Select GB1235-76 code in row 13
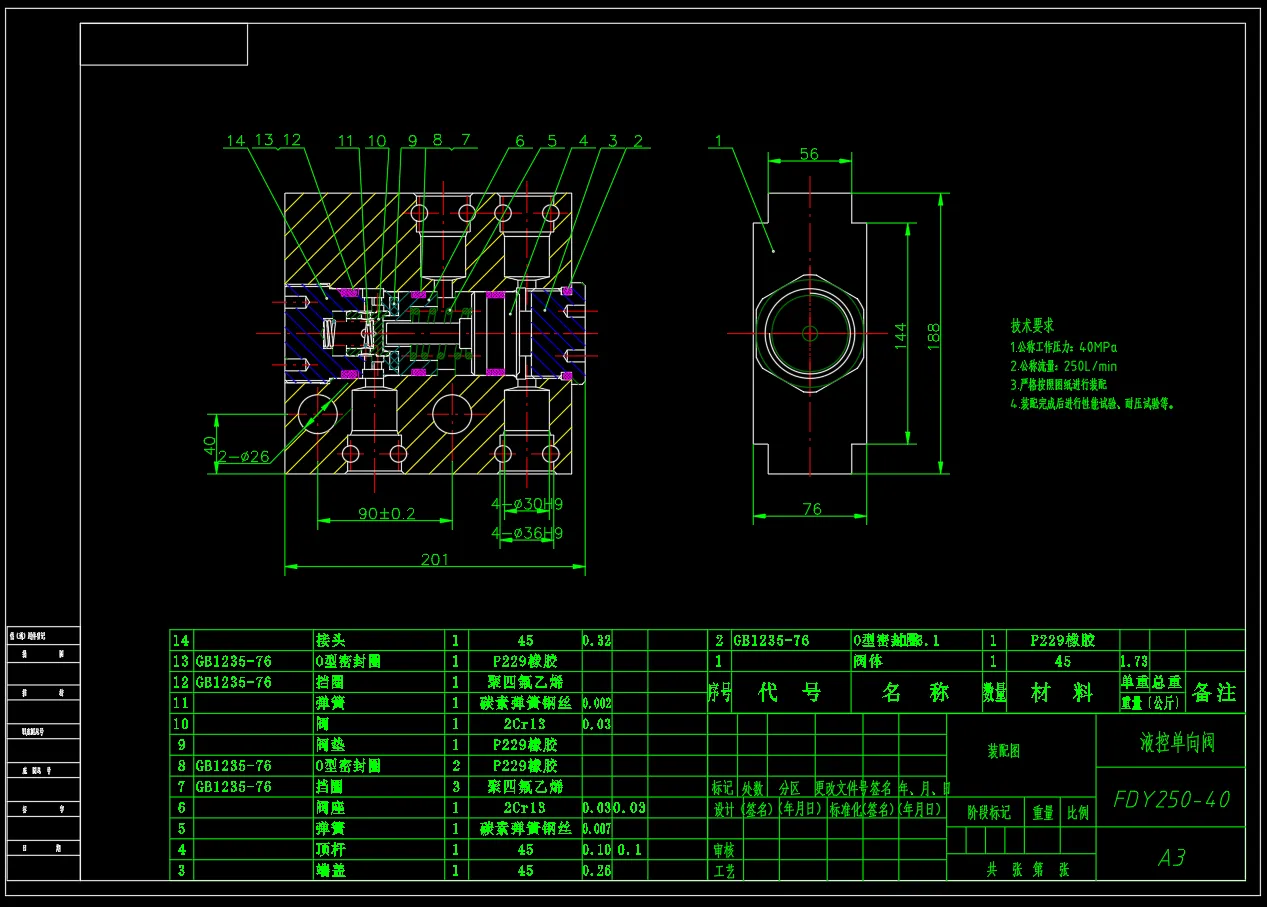 click(x=233, y=661)
